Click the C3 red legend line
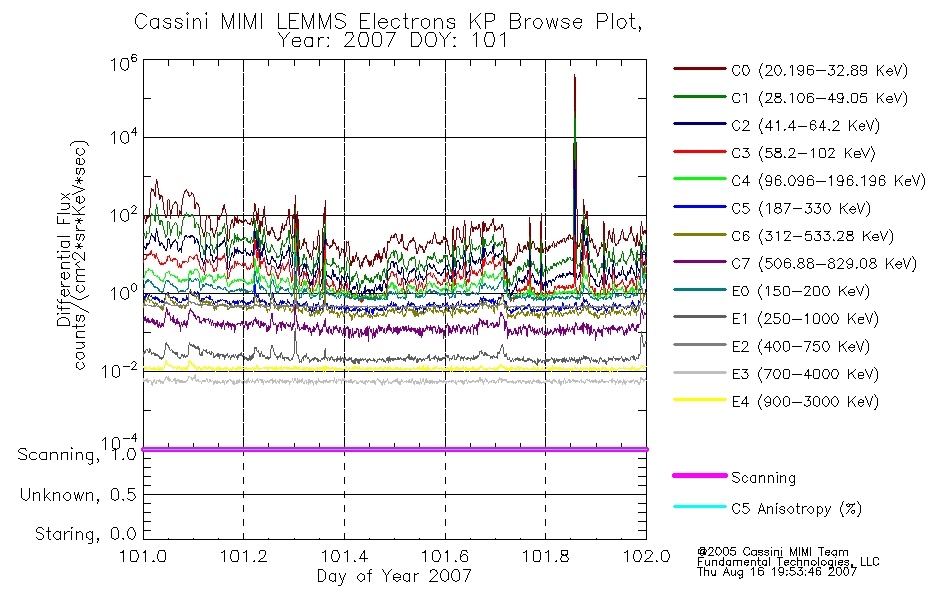 click(x=700, y=152)
